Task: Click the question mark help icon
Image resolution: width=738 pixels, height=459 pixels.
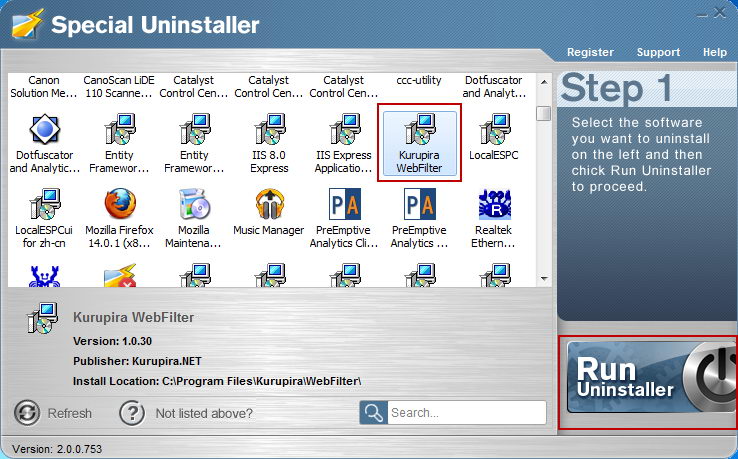Action: click(x=132, y=413)
